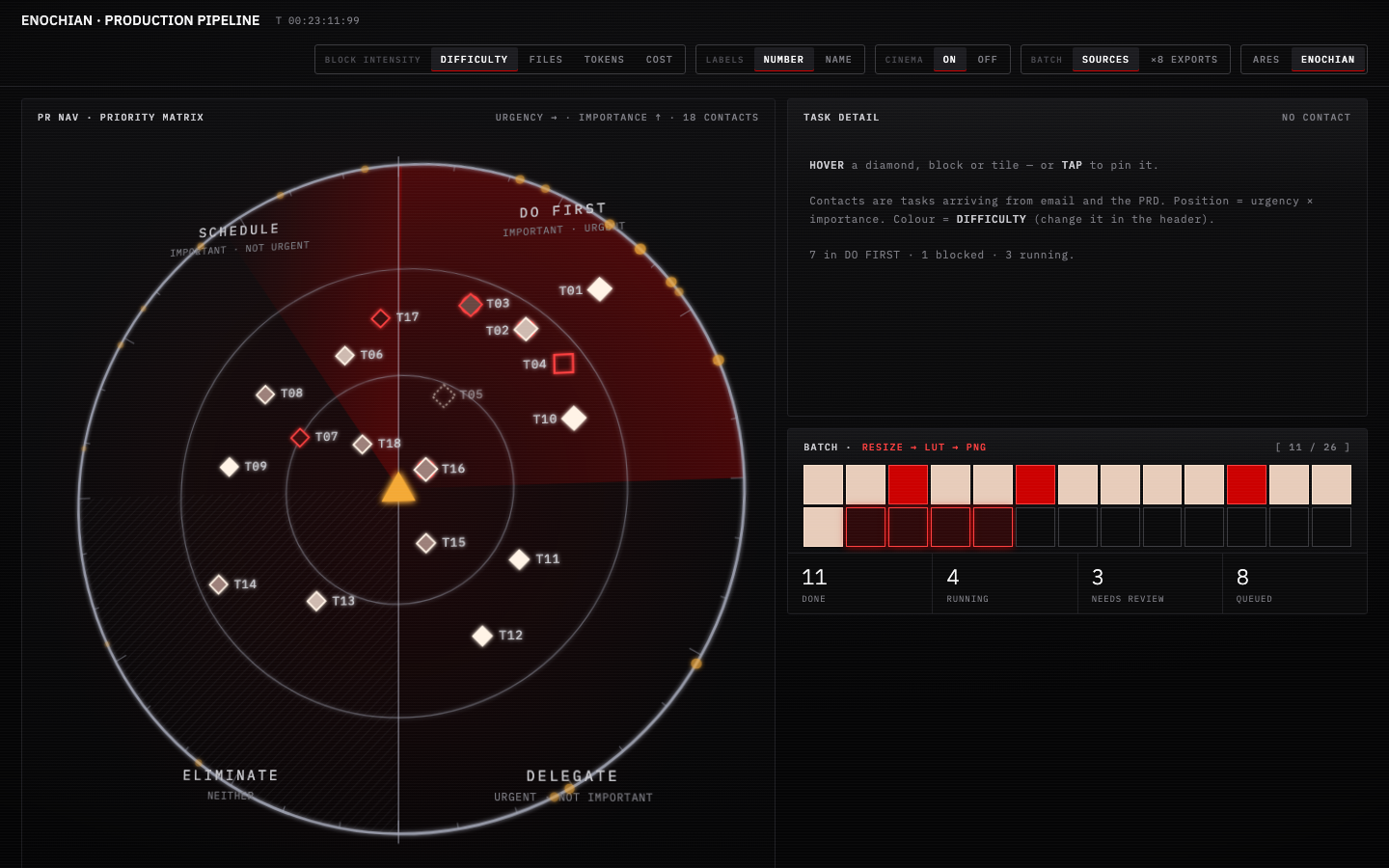
Task: Switch block intensity to Cost
Action: (x=660, y=60)
